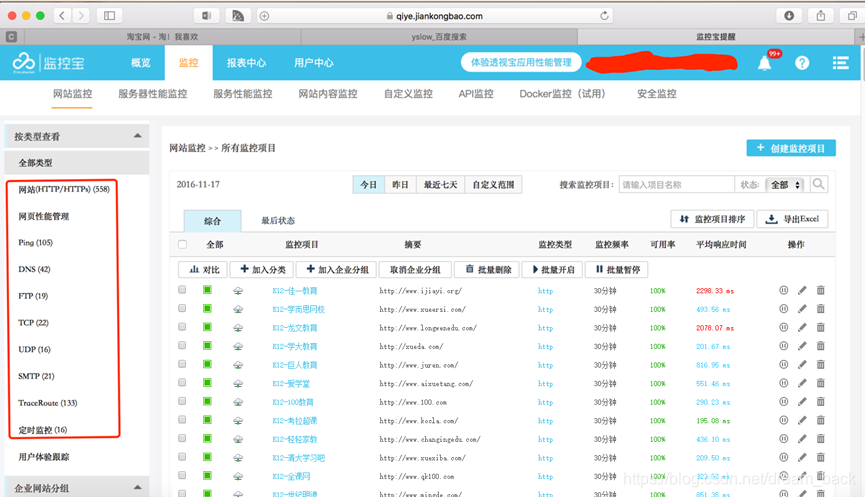The image size is (865, 497).
Task: Collapse the 企业网站分组 section
Action: click(137, 488)
